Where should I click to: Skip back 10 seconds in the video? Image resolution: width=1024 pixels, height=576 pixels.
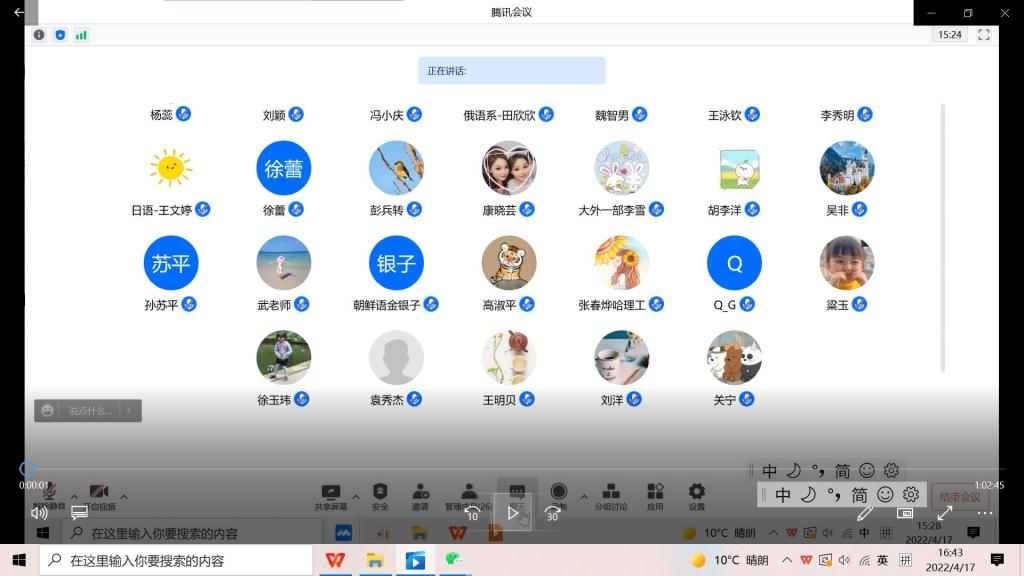(472, 513)
